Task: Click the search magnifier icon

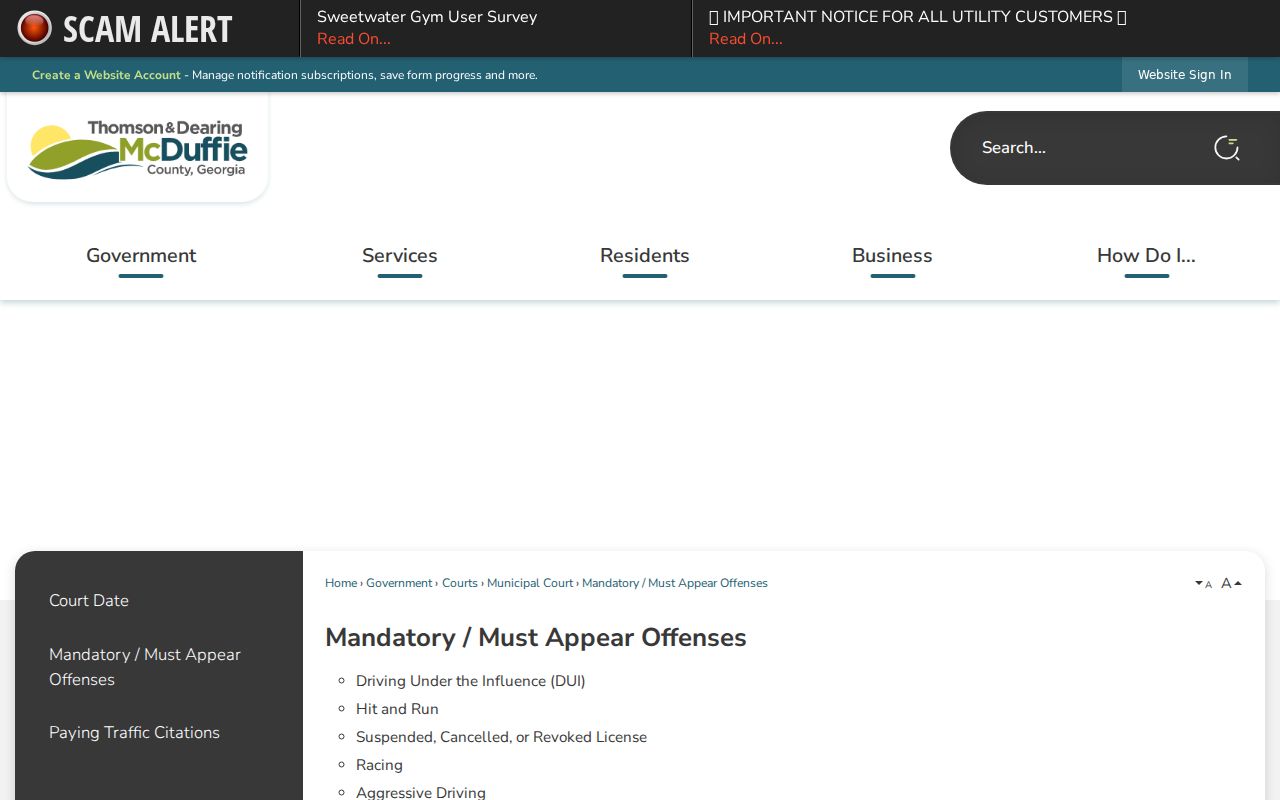Action: tap(1227, 148)
